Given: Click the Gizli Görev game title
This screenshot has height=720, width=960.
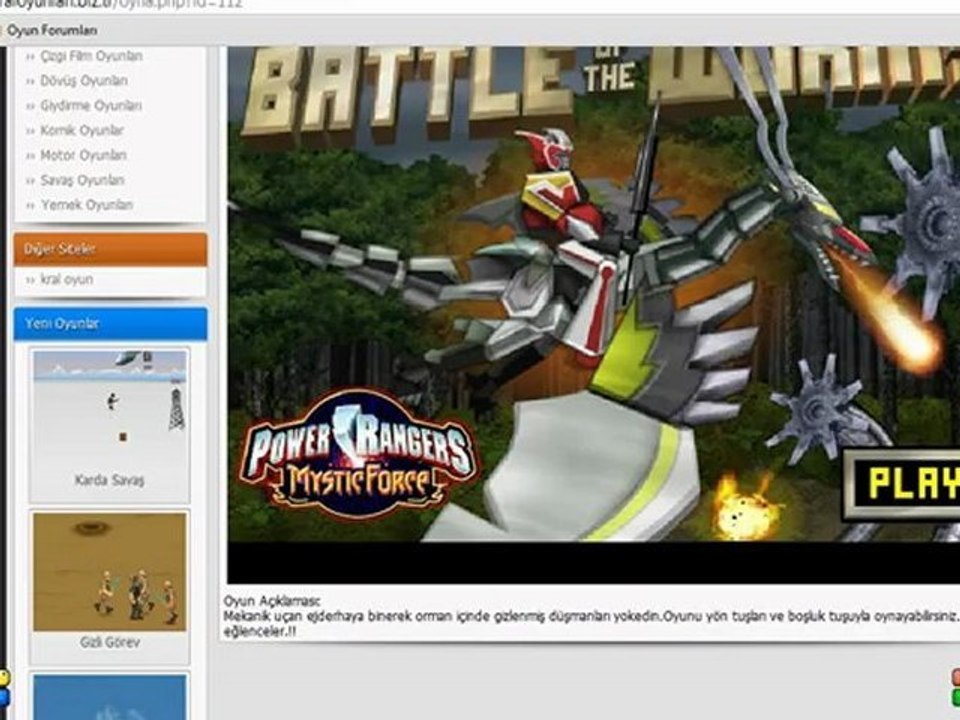Looking at the screenshot, I should pyautogui.click(x=110, y=642).
